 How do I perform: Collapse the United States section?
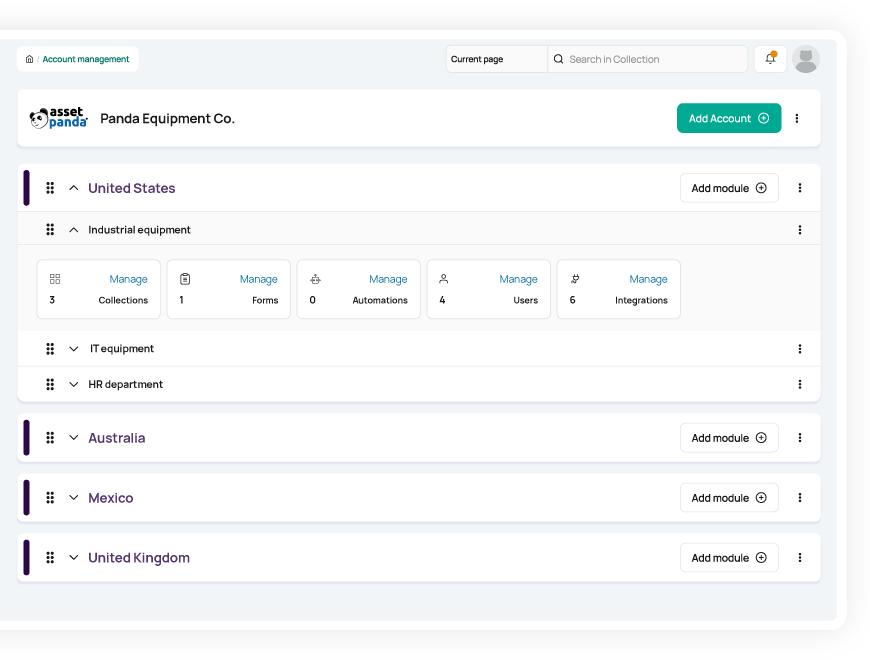(x=73, y=188)
